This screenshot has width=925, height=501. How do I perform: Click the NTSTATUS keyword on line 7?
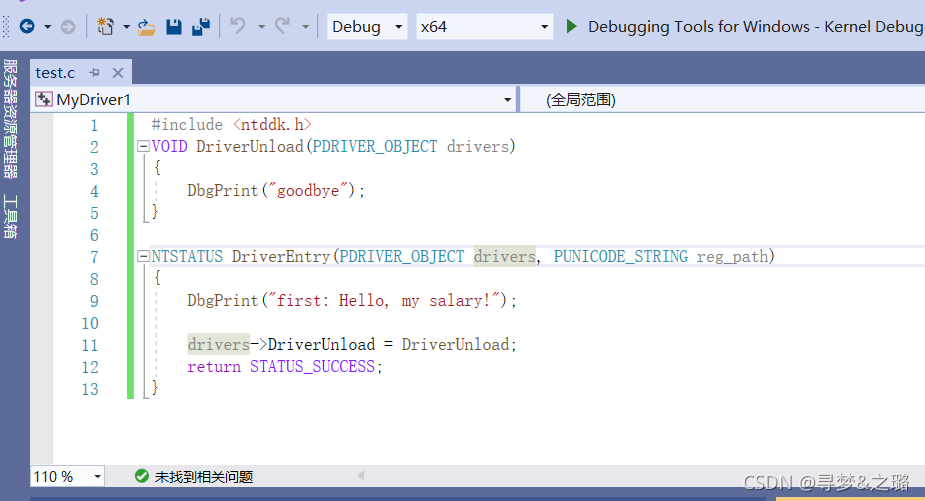(187, 256)
